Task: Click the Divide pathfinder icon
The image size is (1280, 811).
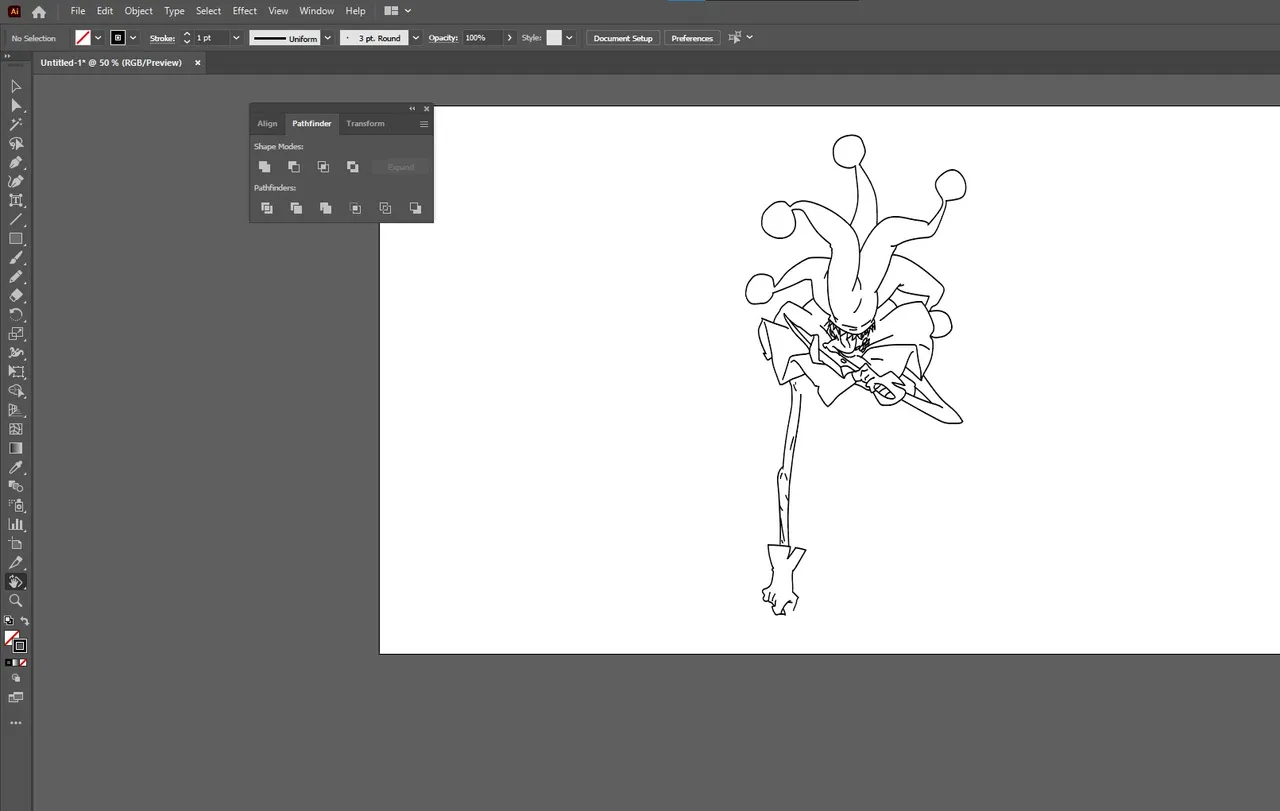Action: point(267,208)
